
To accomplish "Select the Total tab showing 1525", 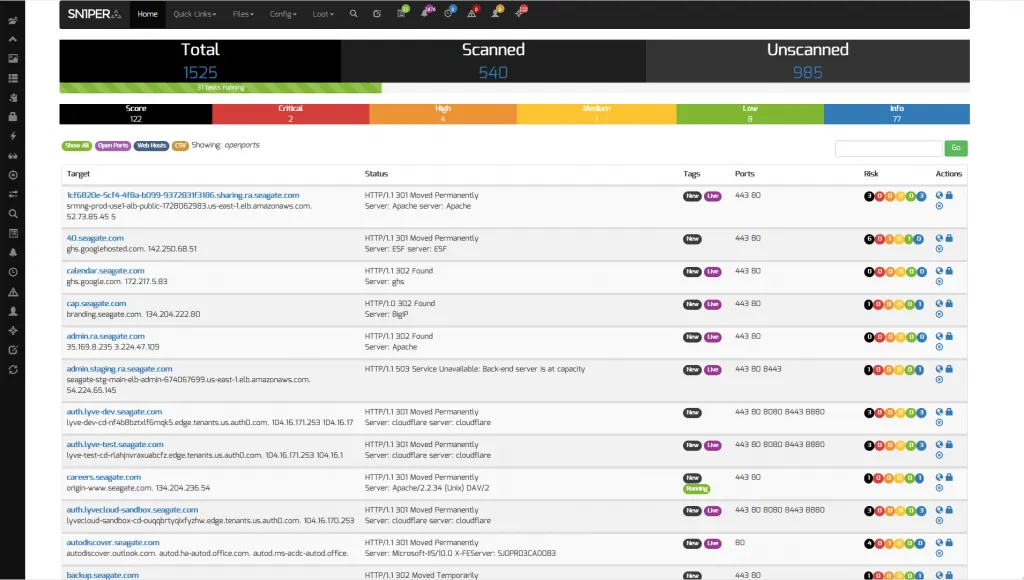I will tap(200, 61).
